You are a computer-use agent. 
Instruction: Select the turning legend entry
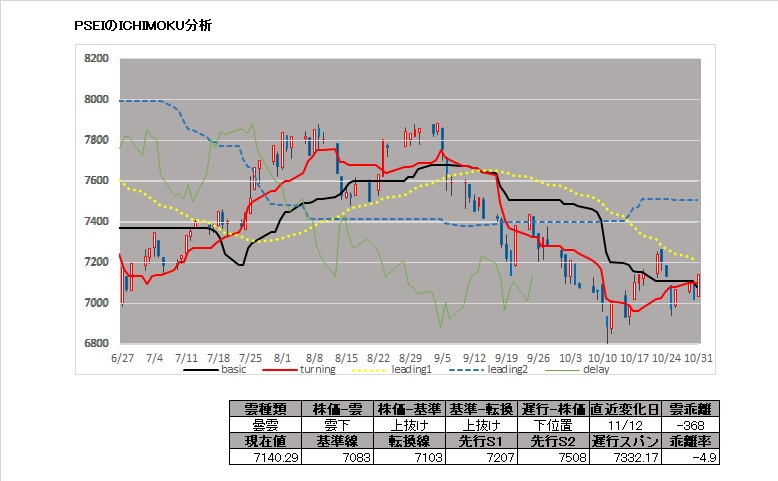click(299, 370)
